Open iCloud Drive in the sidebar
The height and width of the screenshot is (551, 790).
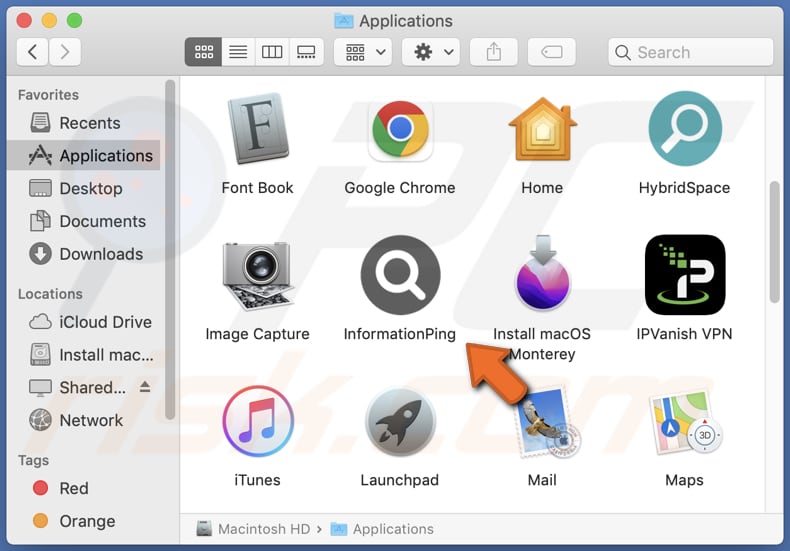tap(83, 322)
